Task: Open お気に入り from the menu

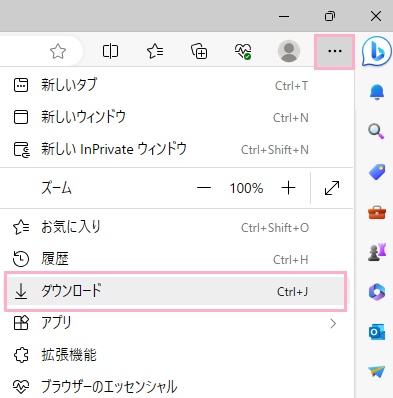Action: pyautogui.click(x=177, y=227)
